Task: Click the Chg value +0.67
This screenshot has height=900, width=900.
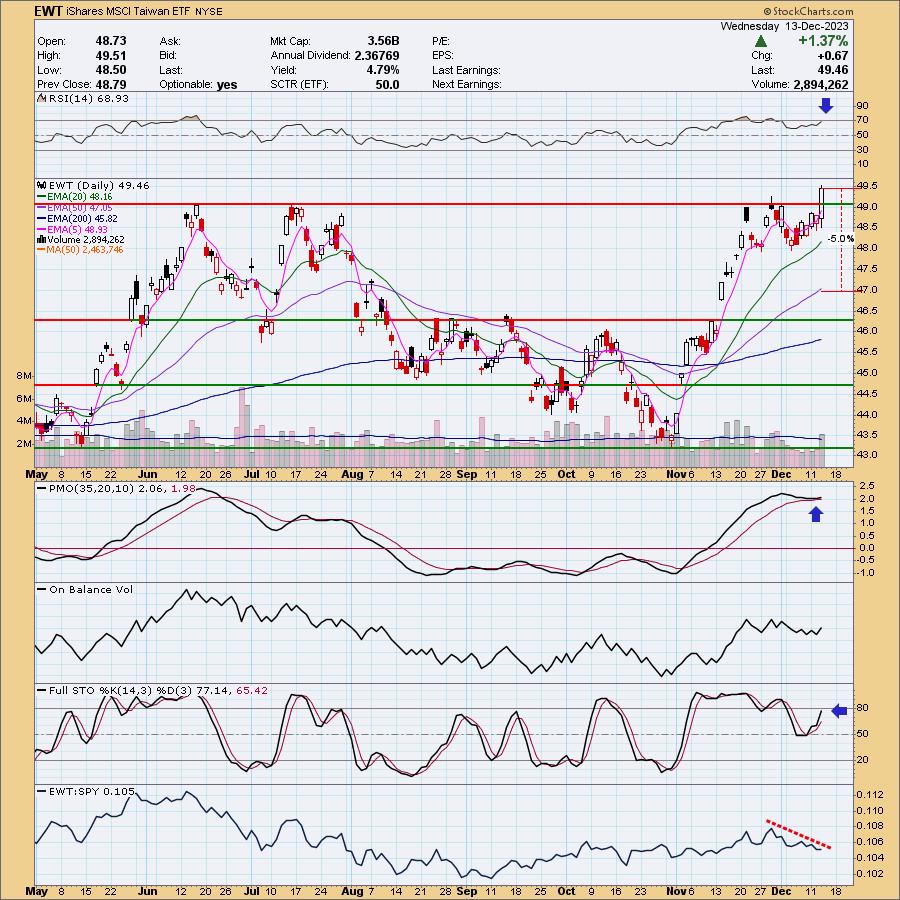Action: 833,56
